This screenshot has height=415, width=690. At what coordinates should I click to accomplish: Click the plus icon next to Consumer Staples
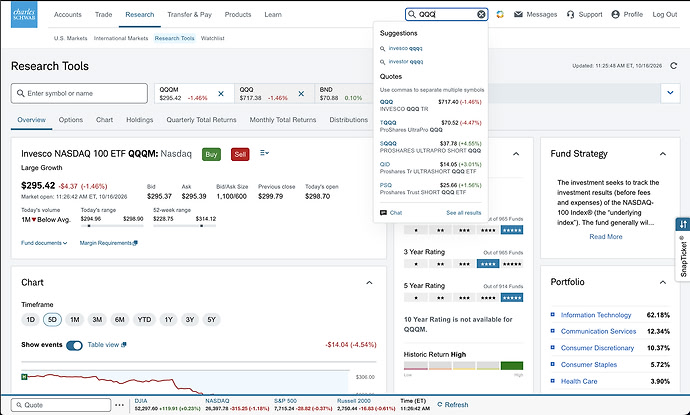click(x=553, y=364)
